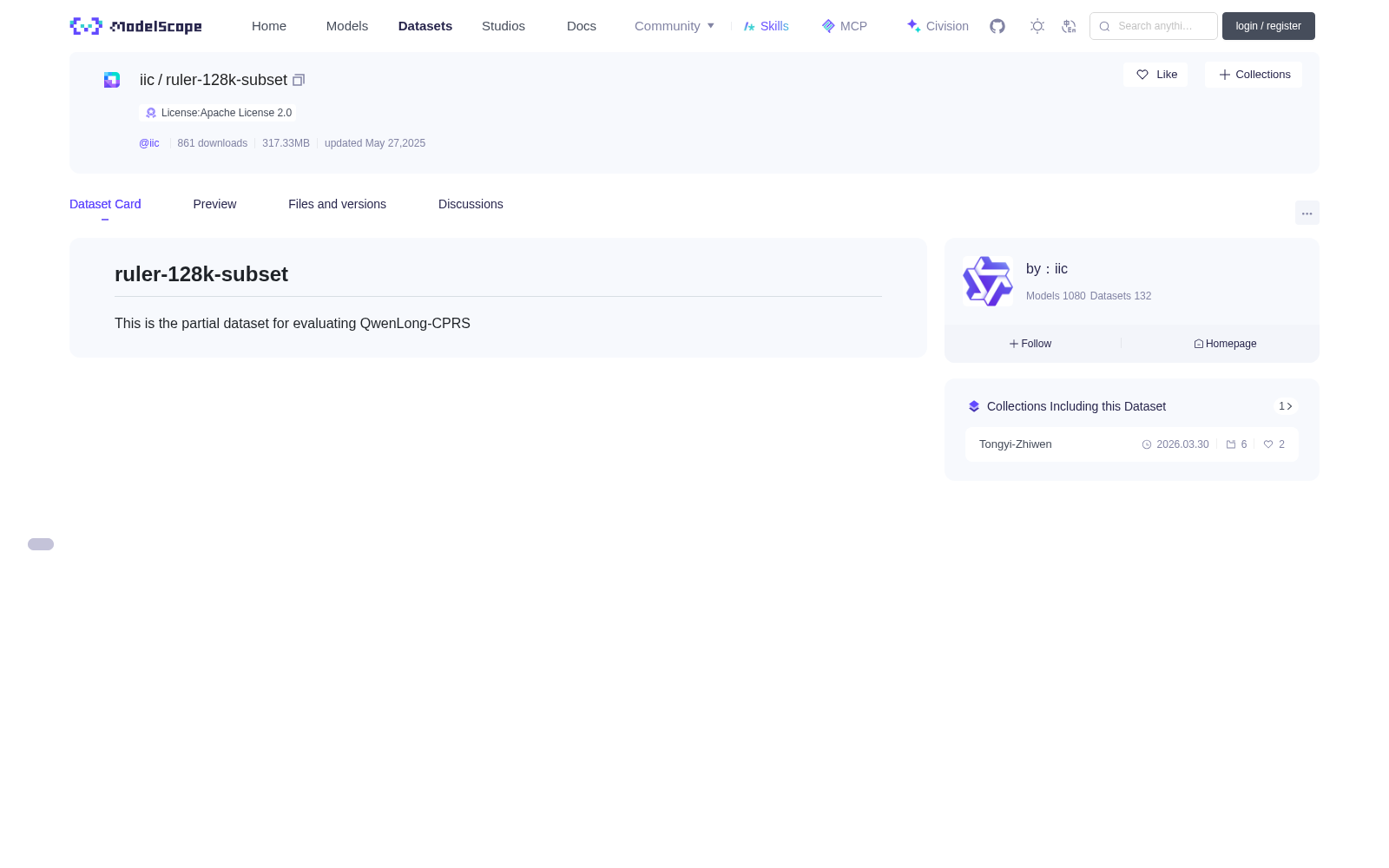
Task: Click the Civision sparkle icon
Action: coord(913,26)
